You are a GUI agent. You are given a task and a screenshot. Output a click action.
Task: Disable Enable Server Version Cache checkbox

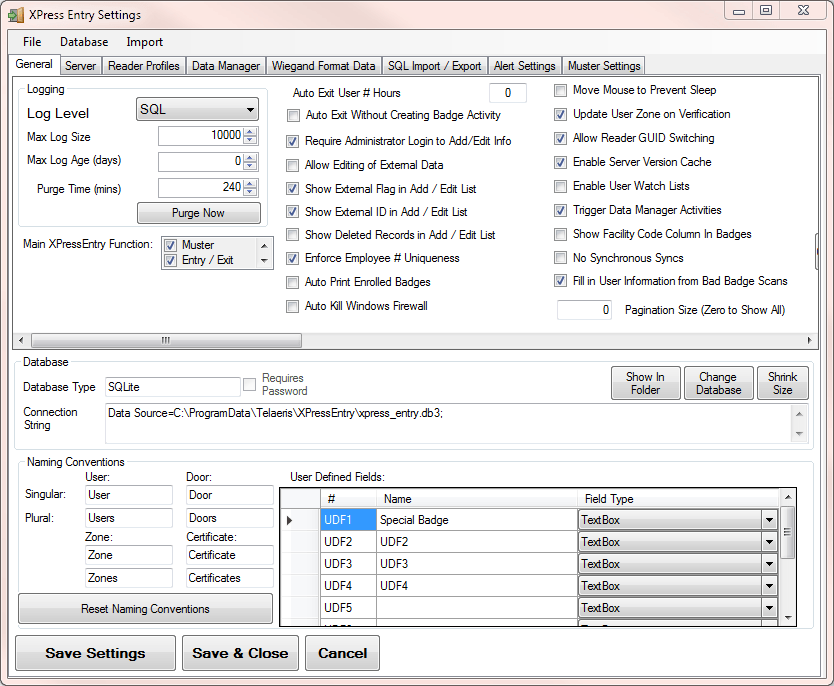coord(561,162)
